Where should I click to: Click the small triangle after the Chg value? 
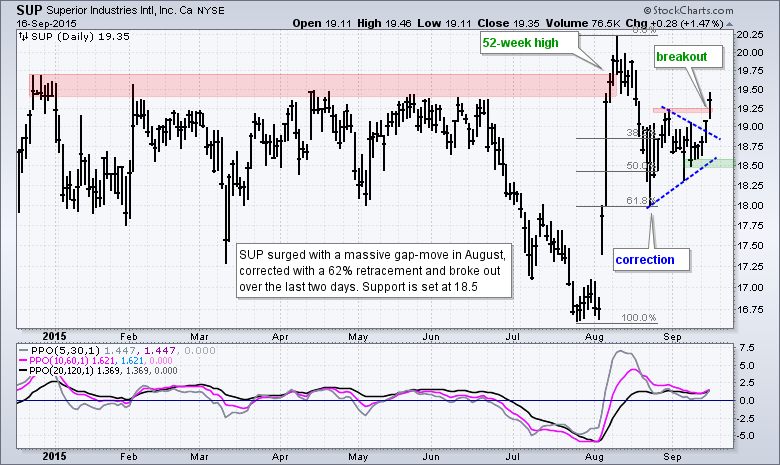pyautogui.click(x=729, y=24)
